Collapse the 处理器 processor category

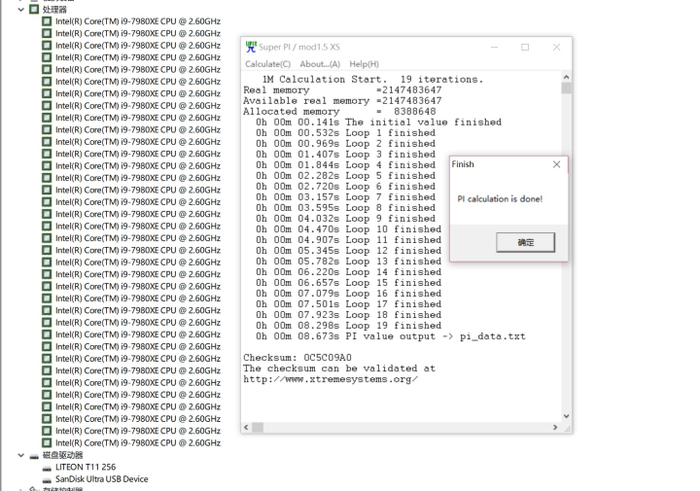pos(21,9)
